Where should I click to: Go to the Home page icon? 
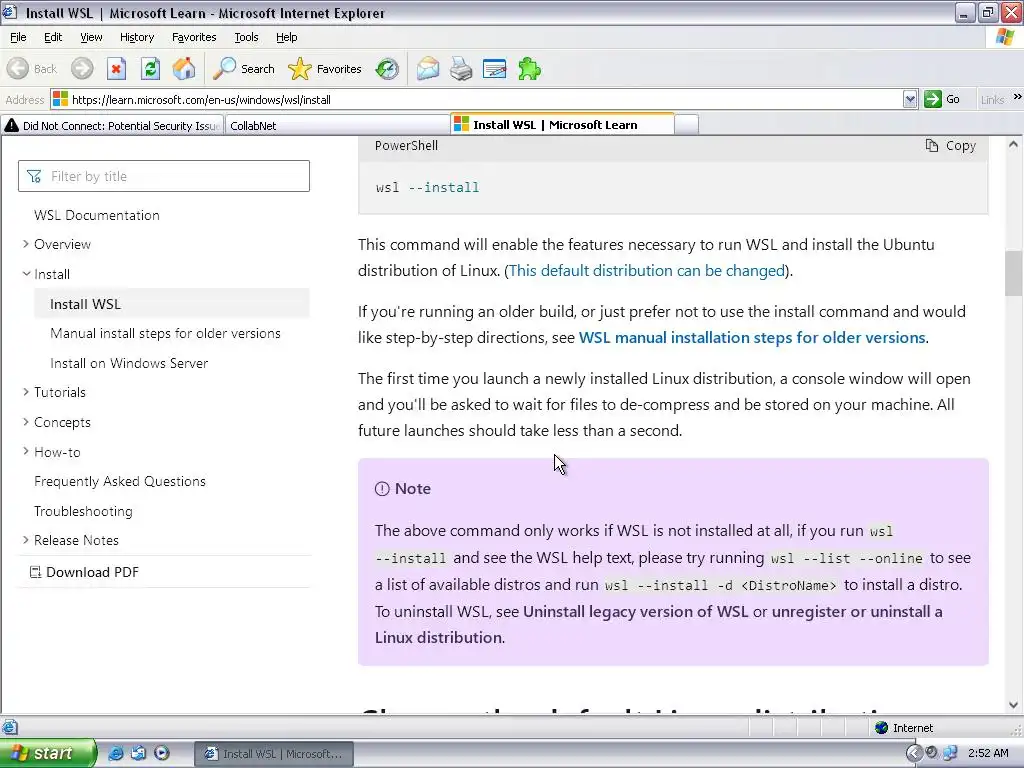tap(184, 69)
